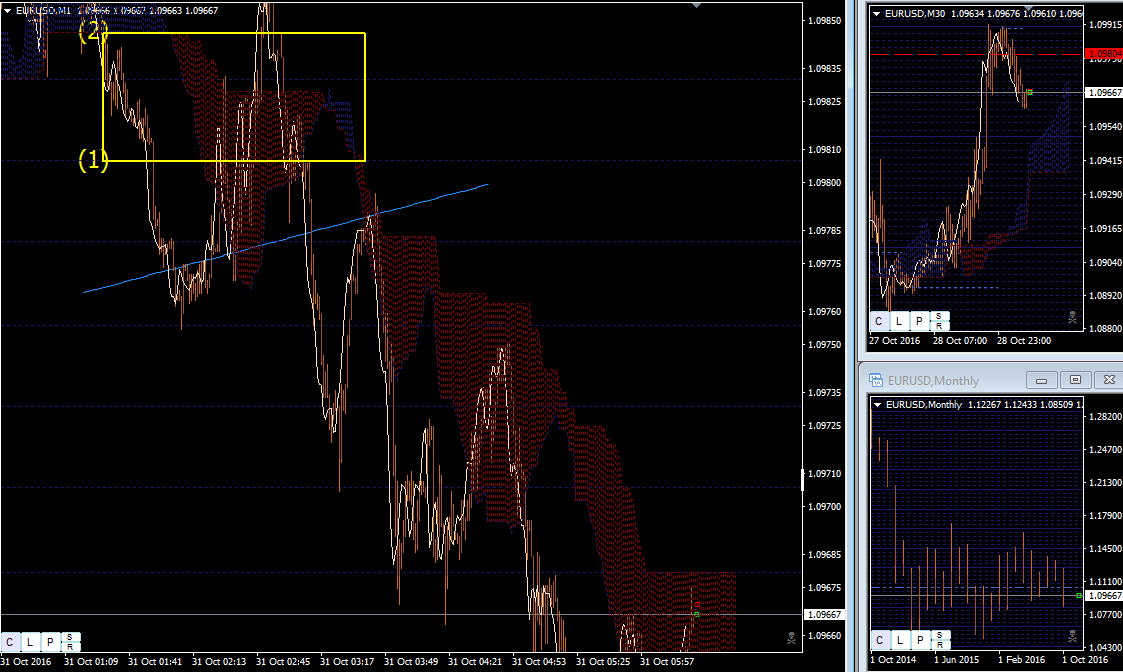Toggle the P button in the M30 chart
The height and width of the screenshot is (672, 1123).
click(x=919, y=321)
